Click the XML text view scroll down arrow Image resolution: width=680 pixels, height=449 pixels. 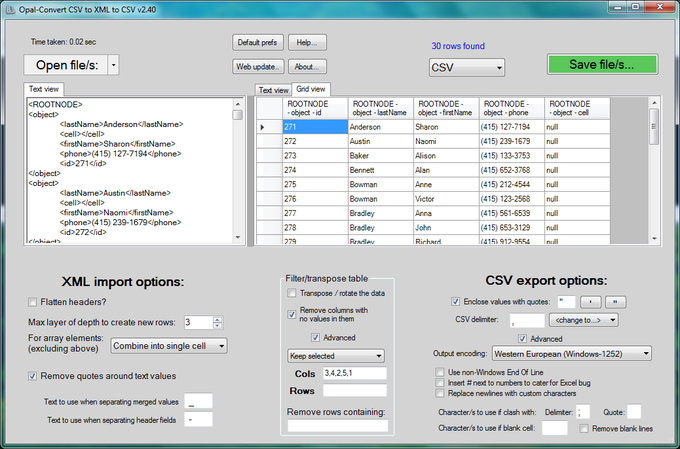(x=238, y=237)
